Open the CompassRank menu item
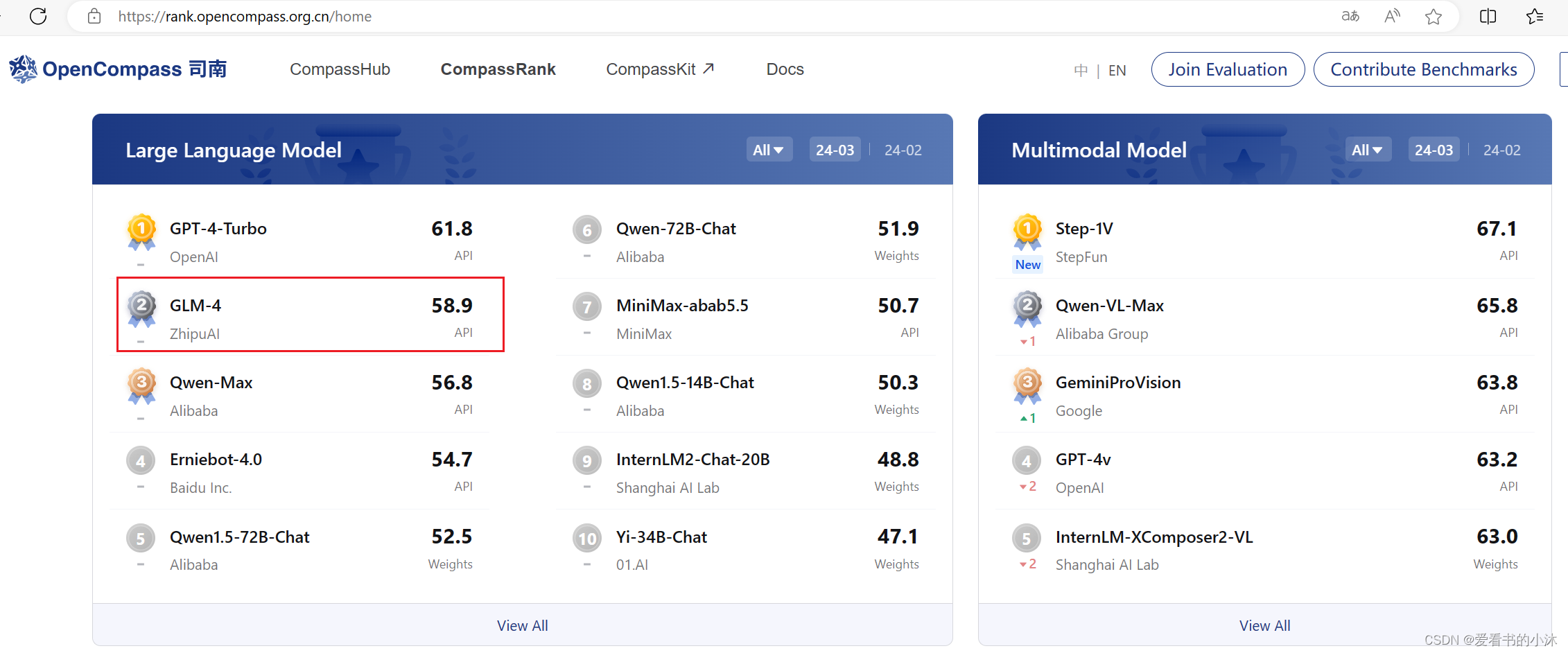The height and width of the screenshot is (653, 1568). [498, 69]
